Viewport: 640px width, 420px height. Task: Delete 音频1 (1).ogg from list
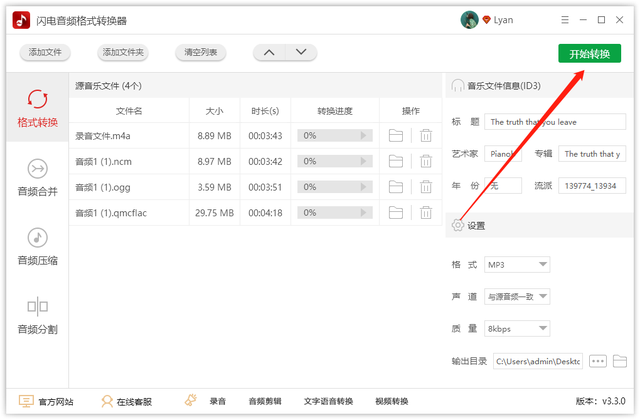(426, 187)
